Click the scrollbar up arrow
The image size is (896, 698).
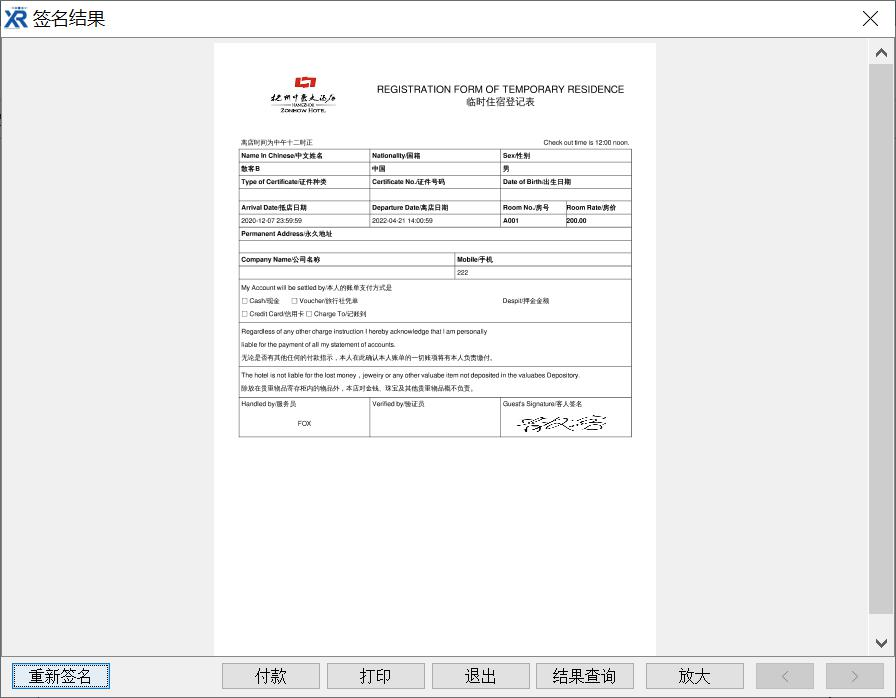(881, 53)
